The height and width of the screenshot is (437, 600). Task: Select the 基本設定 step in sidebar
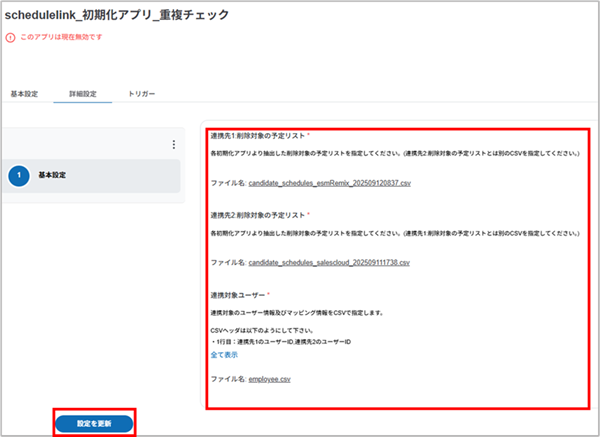click(67, 176)
